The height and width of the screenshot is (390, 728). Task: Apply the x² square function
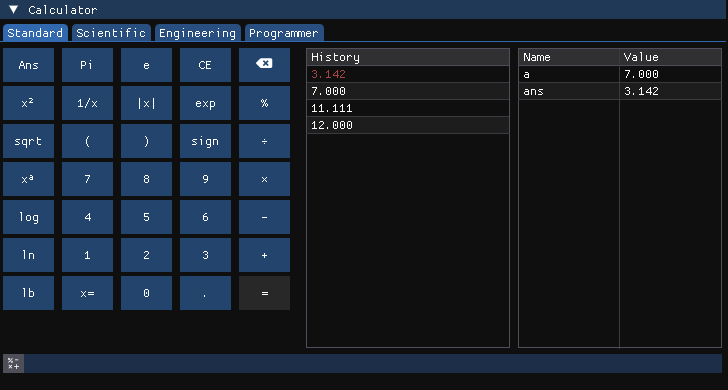pyautogui.click(x=28, y=103)
